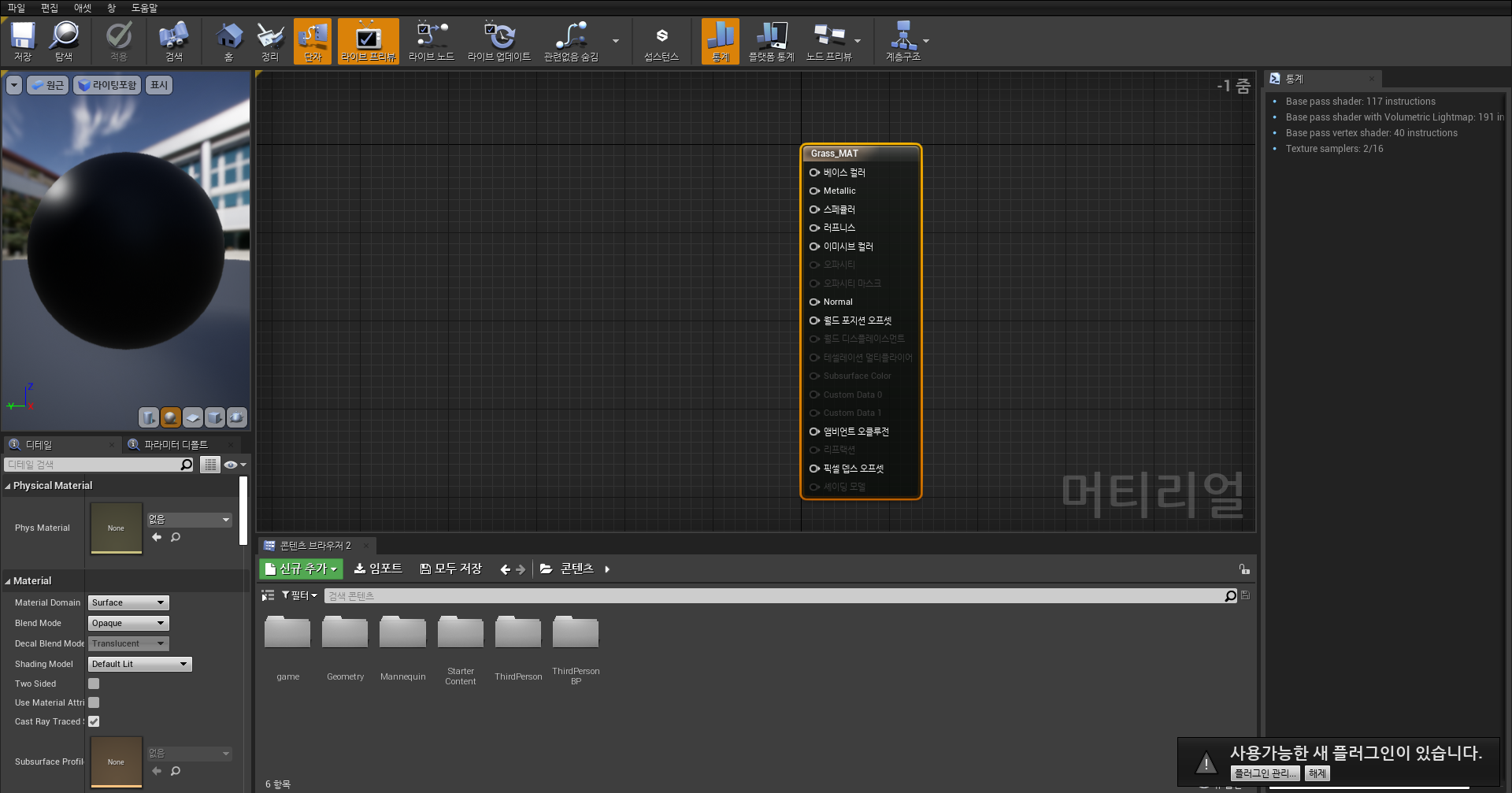Click the Phys Material None thumbnail
This screenshot has height=793, width=1512.
[x=117, y=528]
